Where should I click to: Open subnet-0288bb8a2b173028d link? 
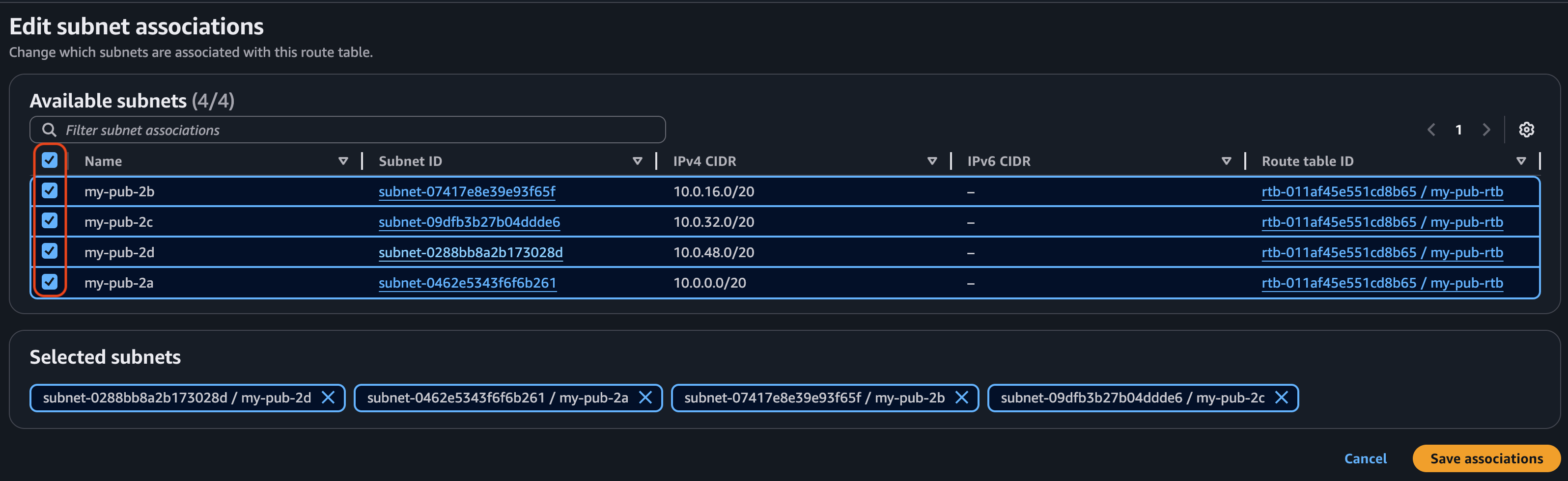tap(471, 252)
